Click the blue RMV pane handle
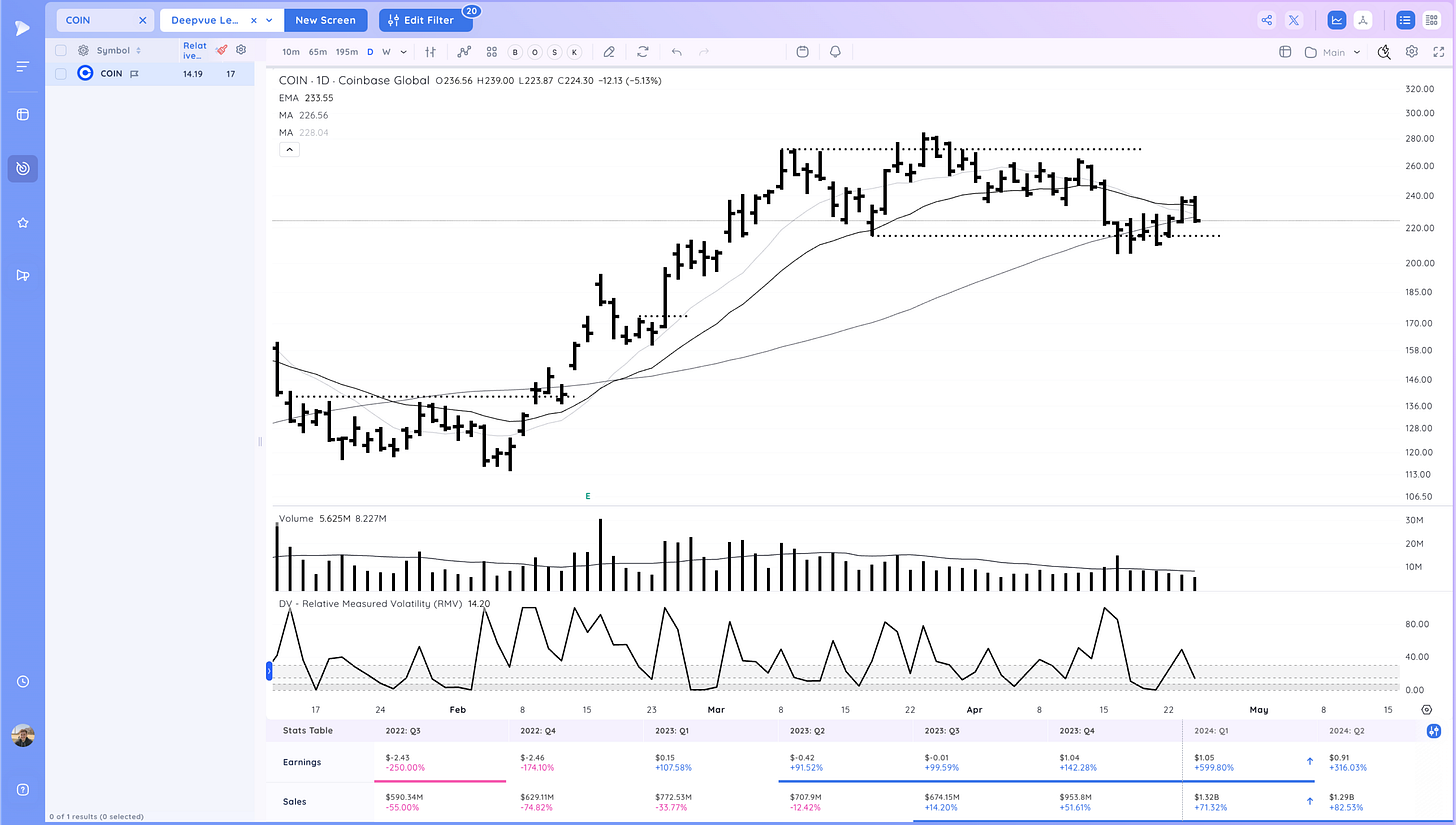1456x825 pixels. 269,672
